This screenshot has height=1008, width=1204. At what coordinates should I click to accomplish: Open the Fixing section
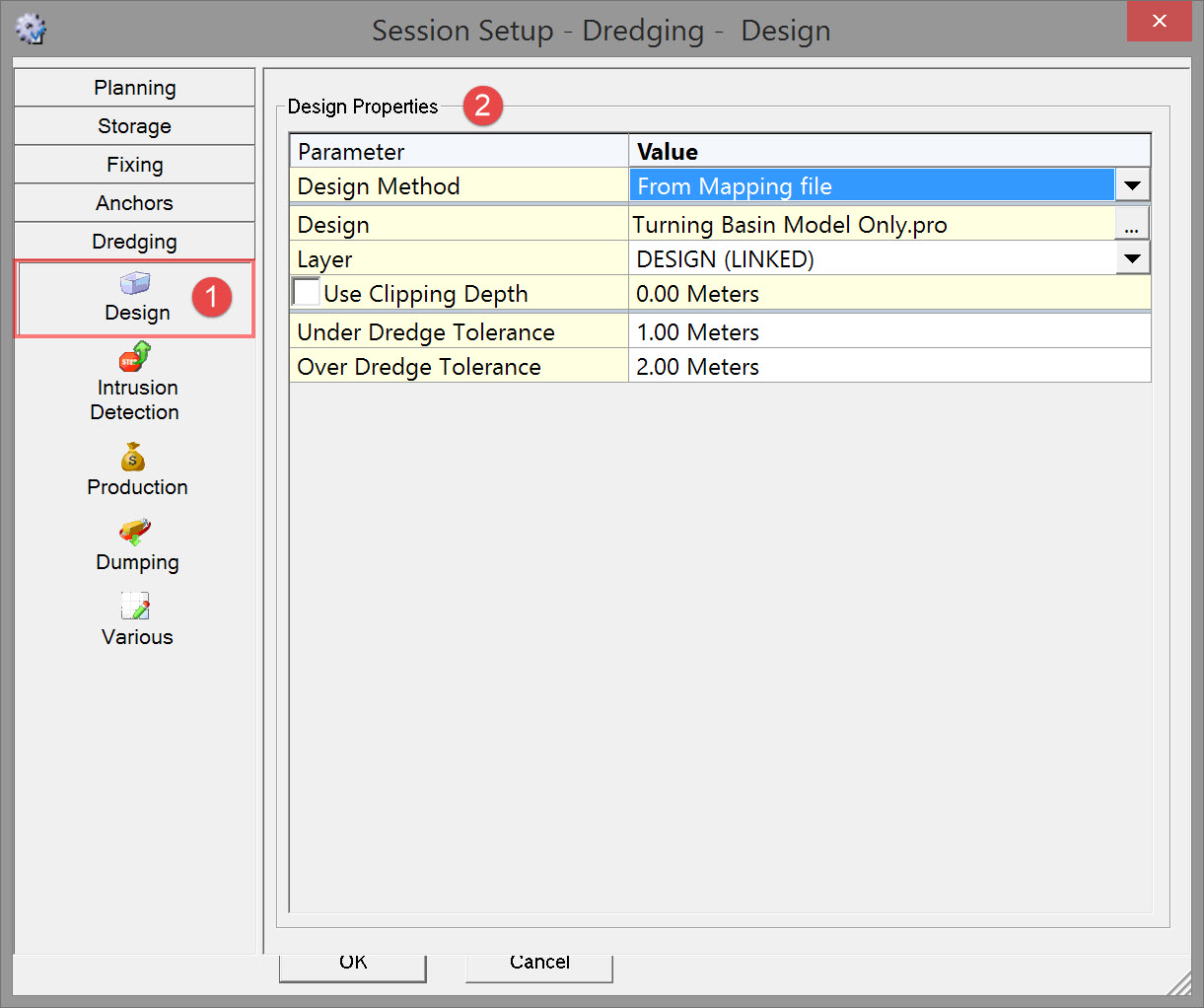[x=135, y=165]
